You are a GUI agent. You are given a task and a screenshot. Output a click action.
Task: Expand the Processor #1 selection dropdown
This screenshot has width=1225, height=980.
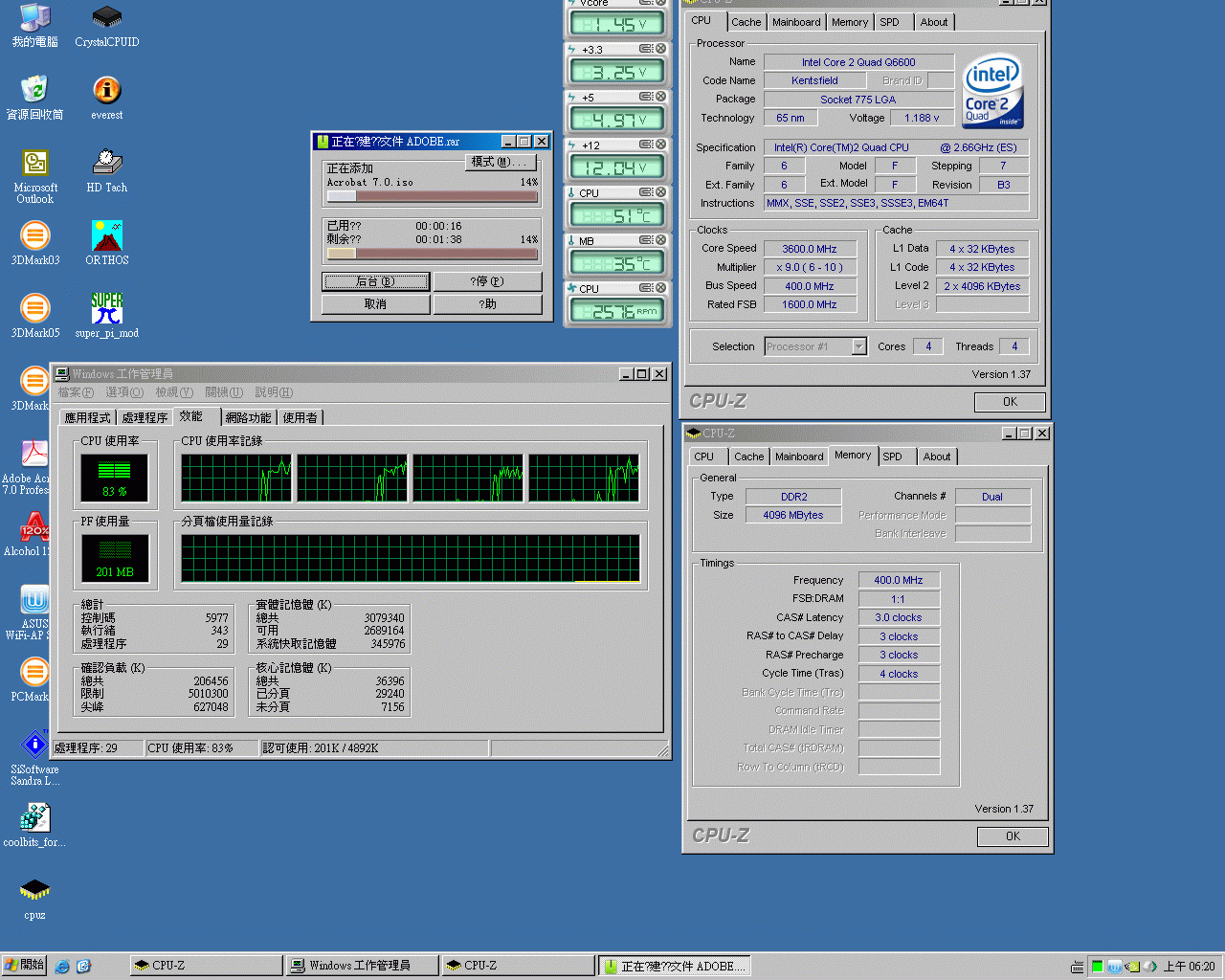coord(858,346)
